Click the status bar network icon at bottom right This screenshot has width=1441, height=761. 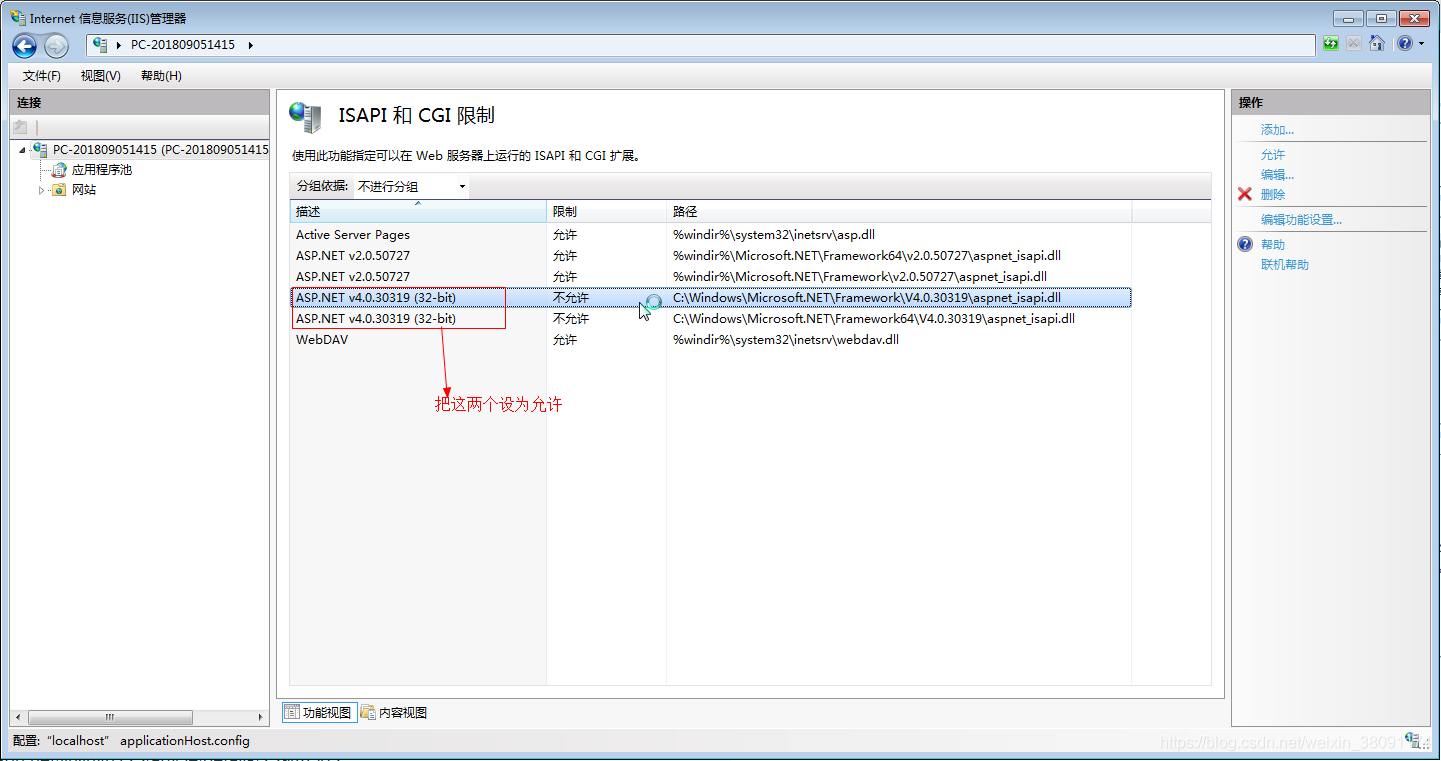1415,741
